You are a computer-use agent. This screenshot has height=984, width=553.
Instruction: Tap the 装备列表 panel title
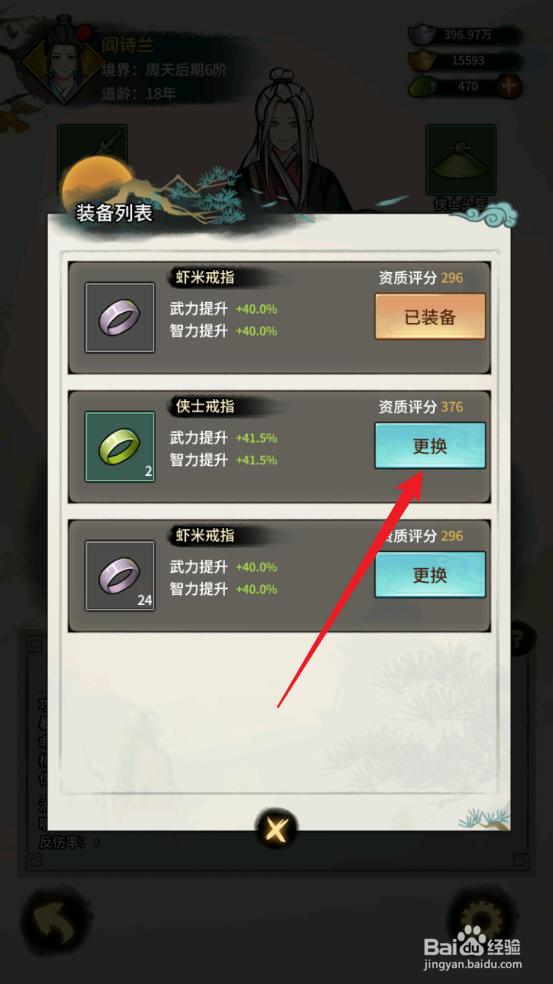[x=114, y=213]
